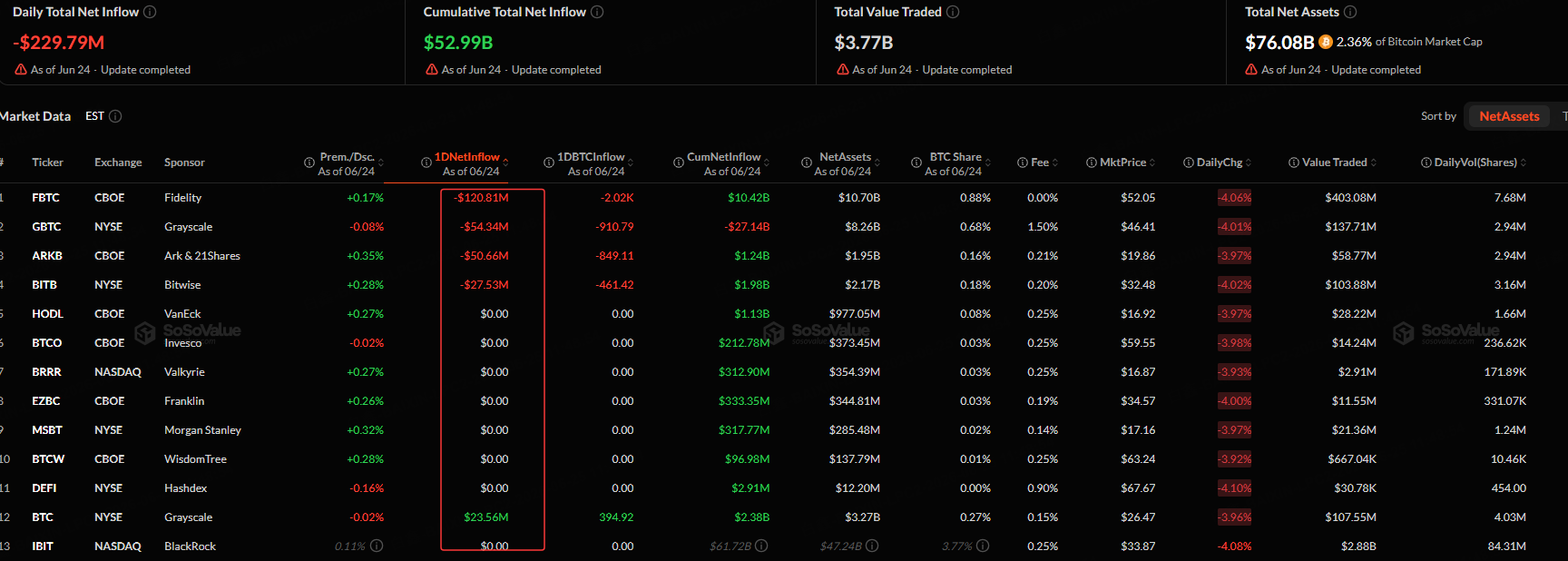Click info icon on Fee column header
This screenshot has height=561, width=1568.
tap(1023, 162)
